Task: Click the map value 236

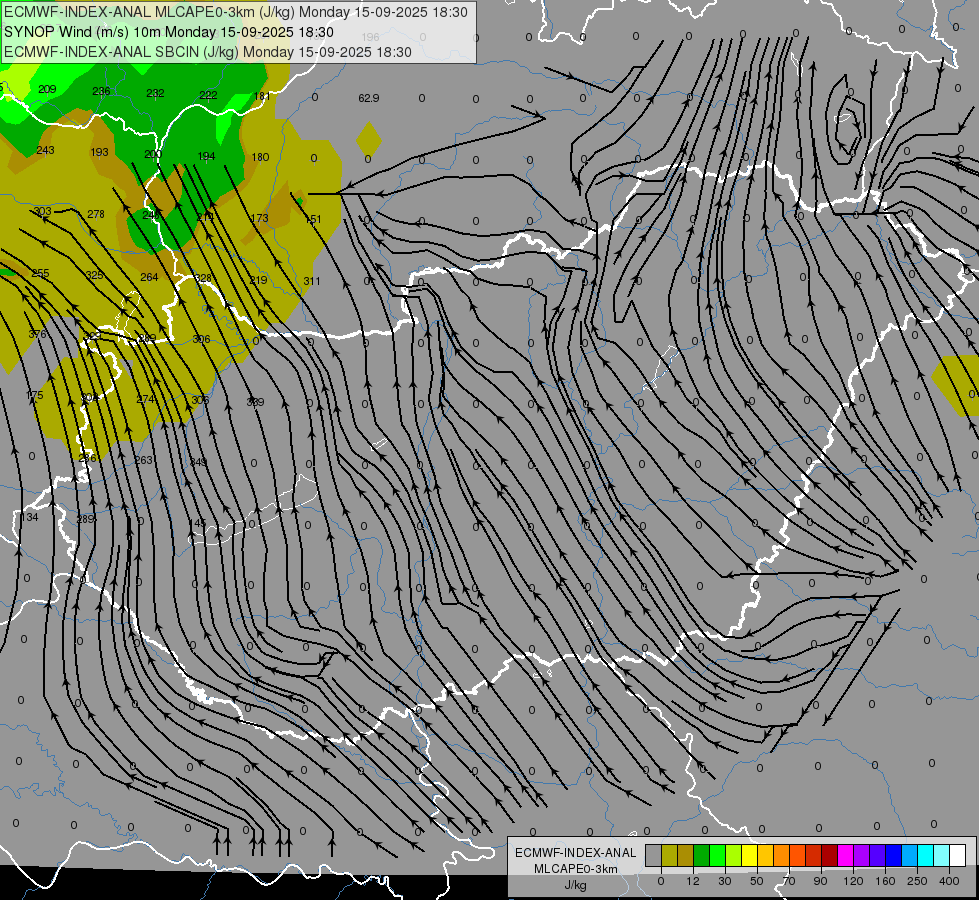Action: [101, 91]
